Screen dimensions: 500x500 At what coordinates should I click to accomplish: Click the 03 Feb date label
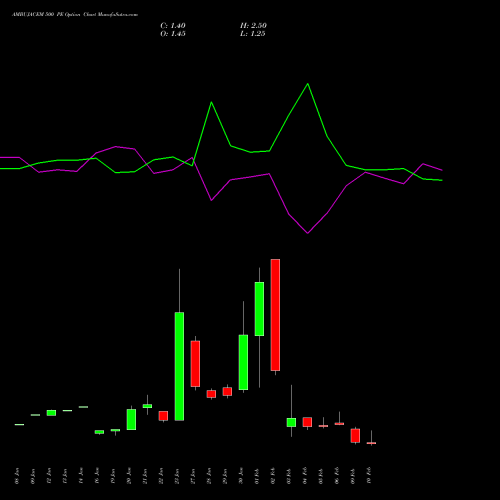point(289,476)
